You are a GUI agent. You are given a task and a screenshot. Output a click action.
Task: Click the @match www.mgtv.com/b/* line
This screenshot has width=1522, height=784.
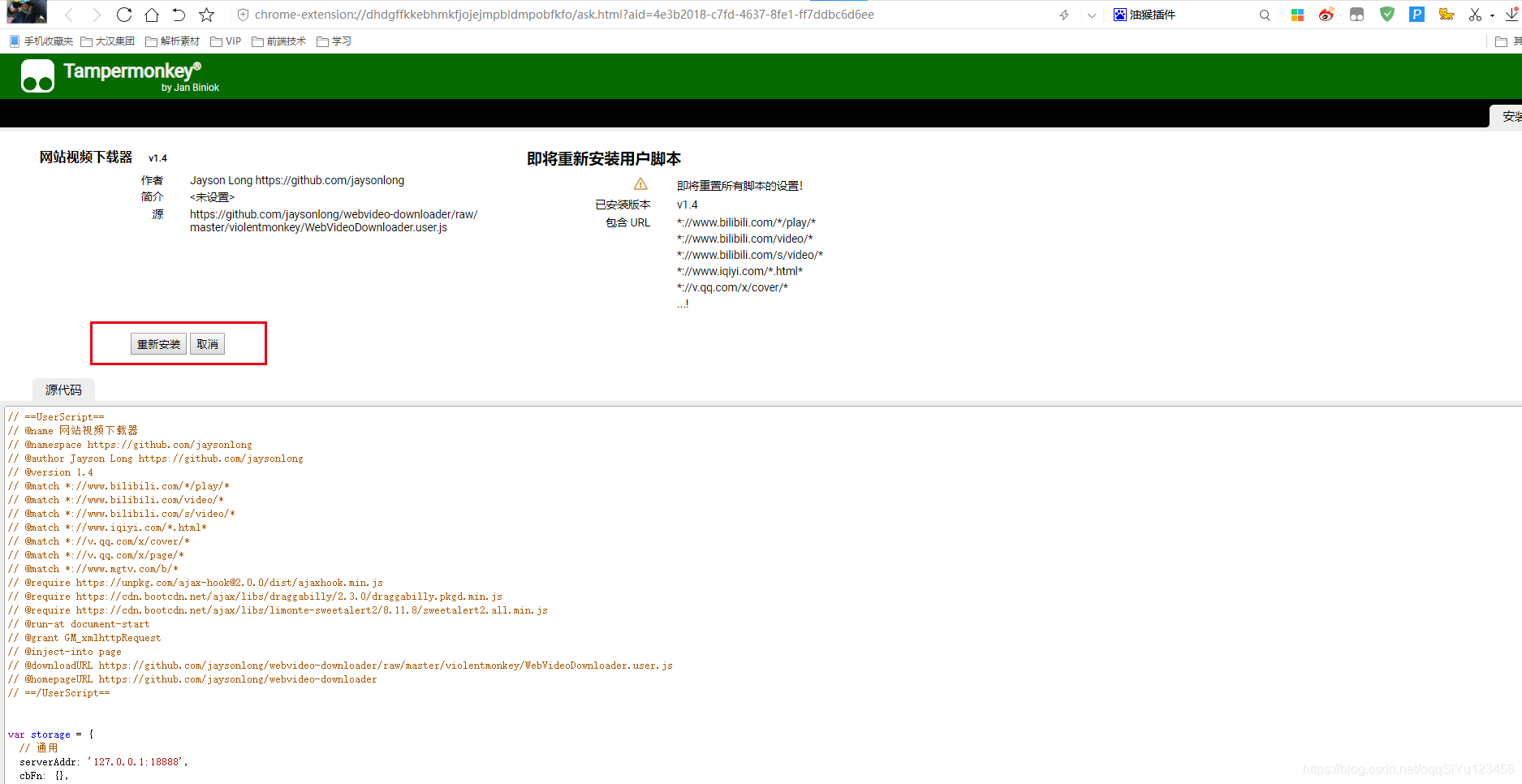pos(93,569)
